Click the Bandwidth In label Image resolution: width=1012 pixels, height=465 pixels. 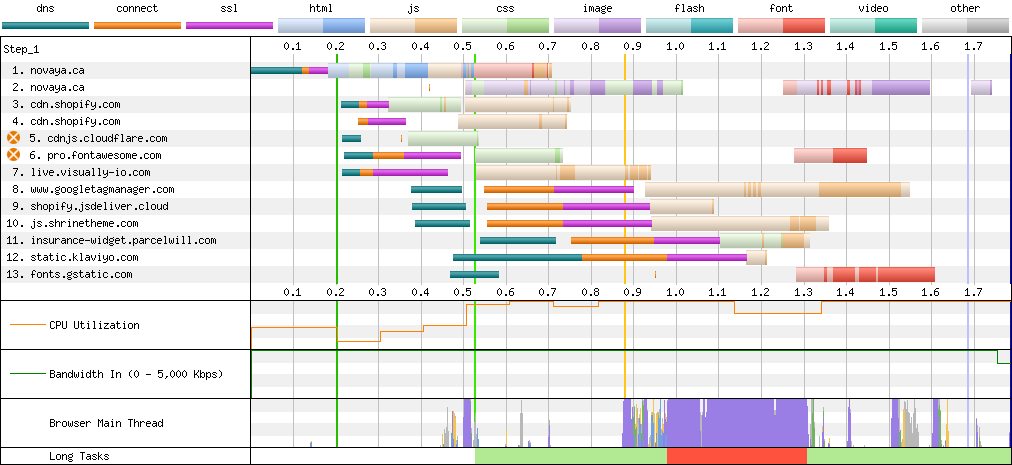pyautogui.click(x=136, y=374)
